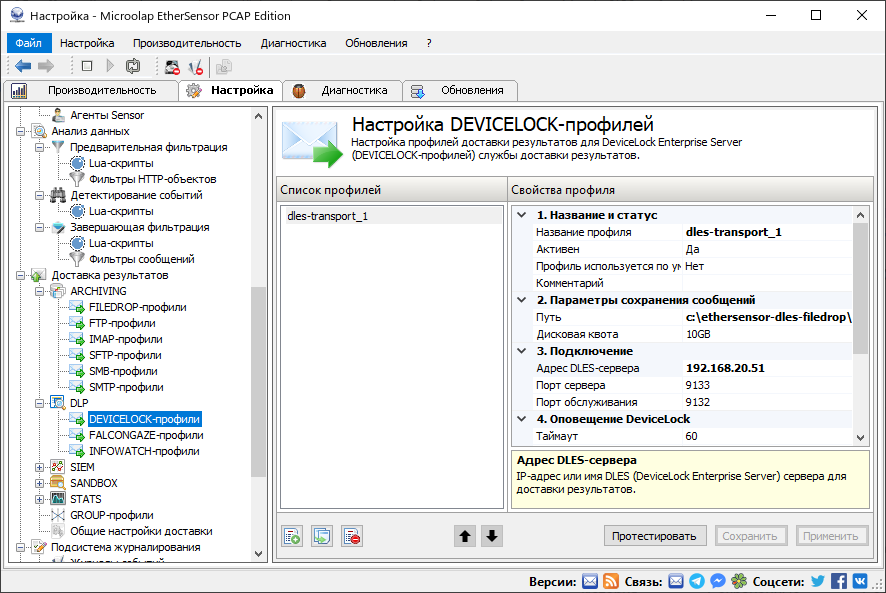
Task: Click the Применить button
Action: coord(831,535)
